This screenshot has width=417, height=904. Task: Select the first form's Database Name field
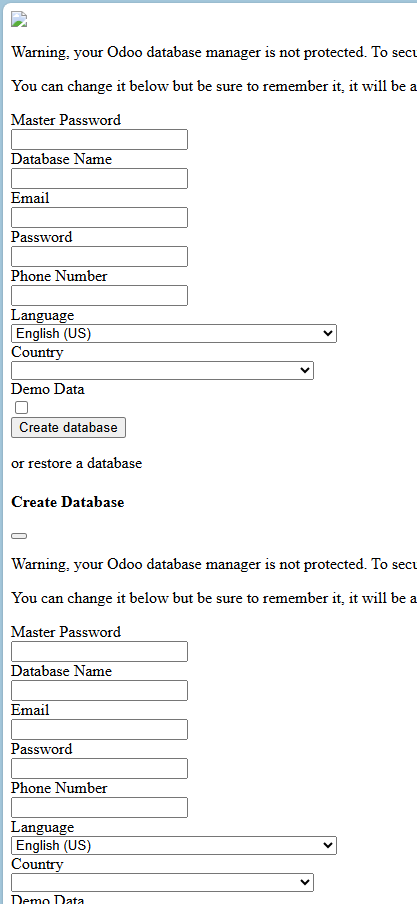[x=99, y=178]
